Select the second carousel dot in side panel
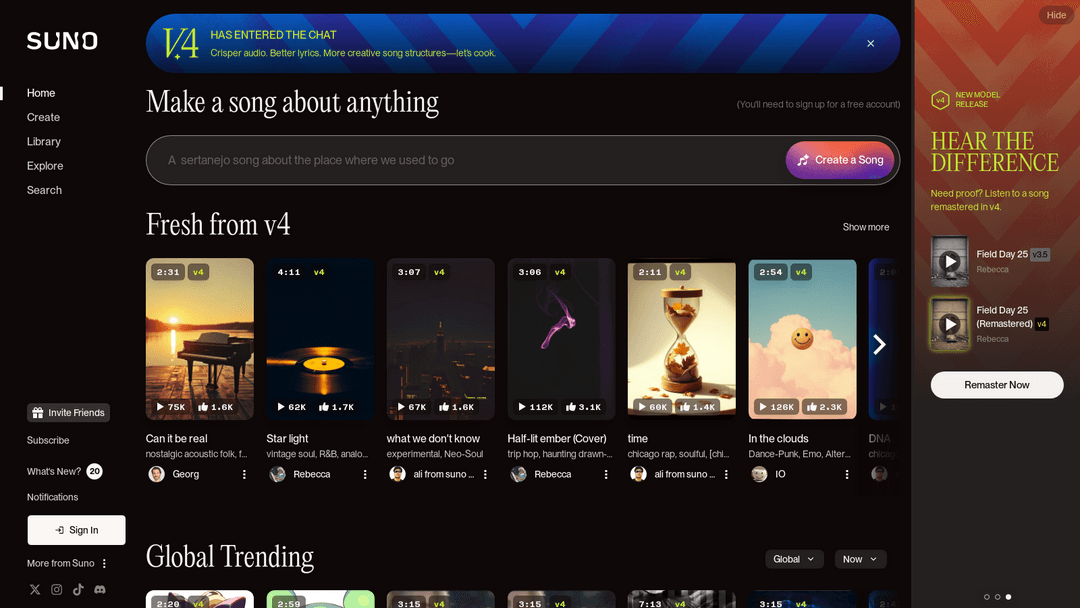Image resolution: width=1080 pixels, height=608 pixels. point(997,597)
